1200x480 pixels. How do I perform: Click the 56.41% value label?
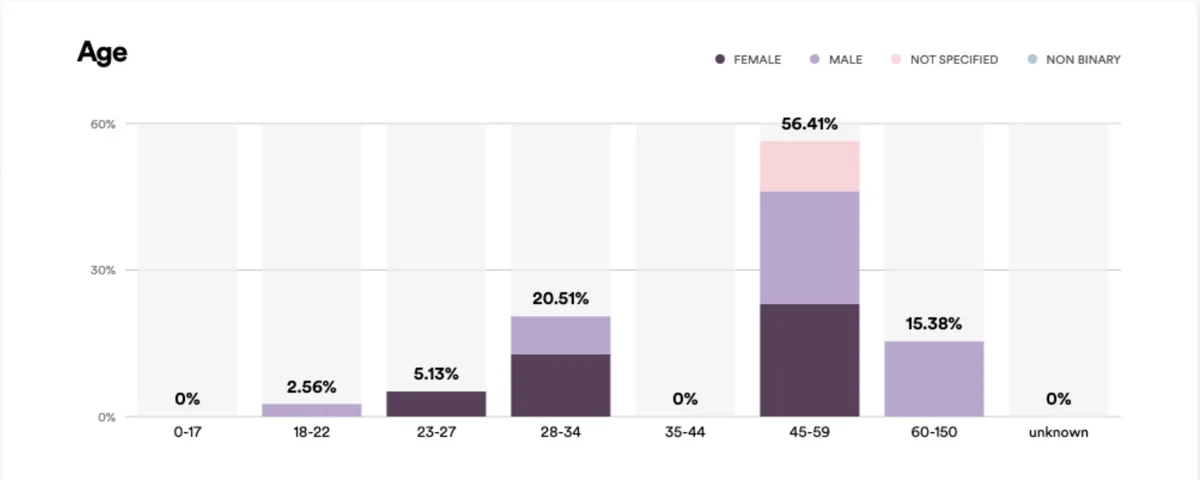coord(809,125)
